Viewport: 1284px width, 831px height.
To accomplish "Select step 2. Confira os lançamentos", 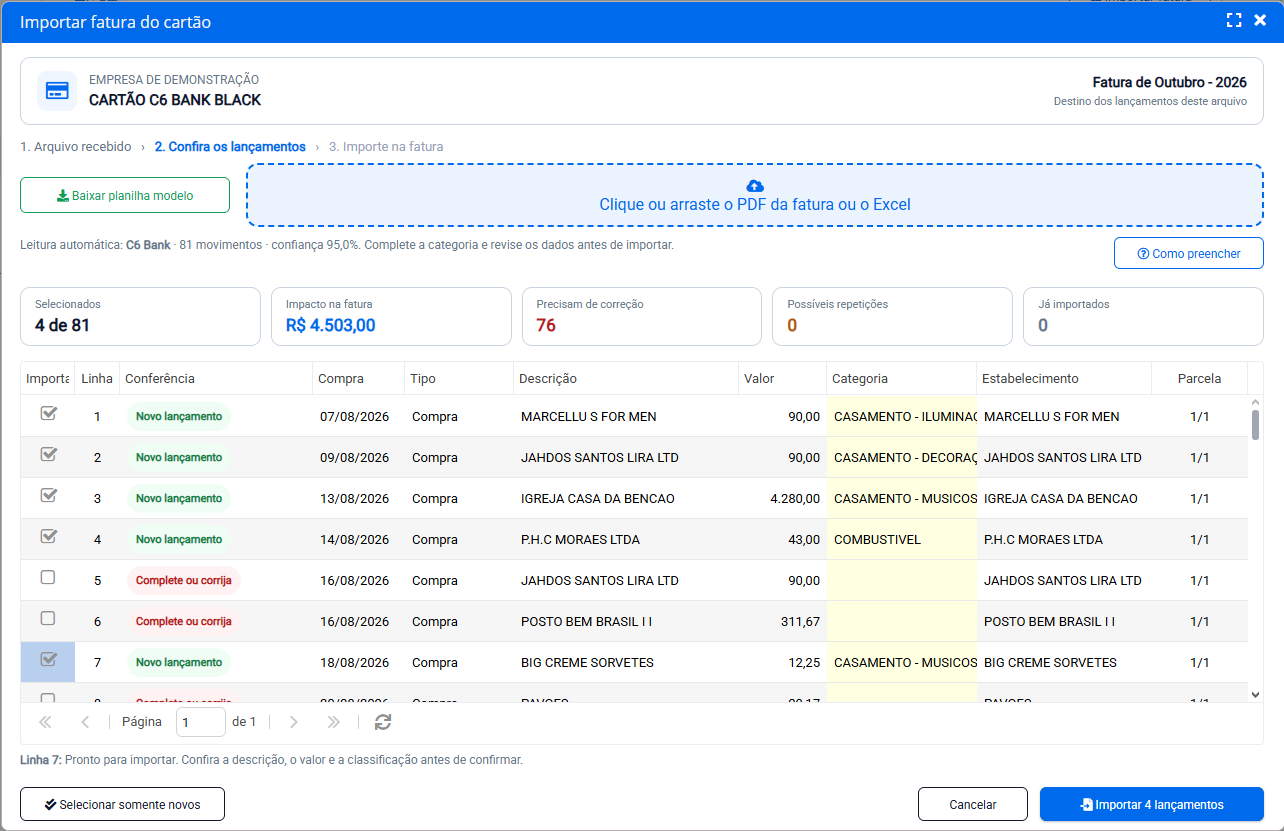I will tap(230, 147).
